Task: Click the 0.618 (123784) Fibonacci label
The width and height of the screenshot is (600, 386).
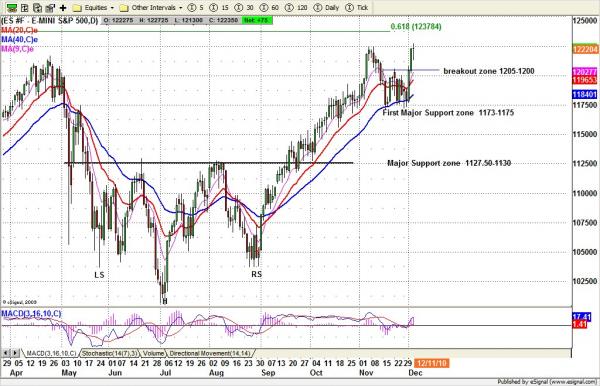Action: pos(416,26)
